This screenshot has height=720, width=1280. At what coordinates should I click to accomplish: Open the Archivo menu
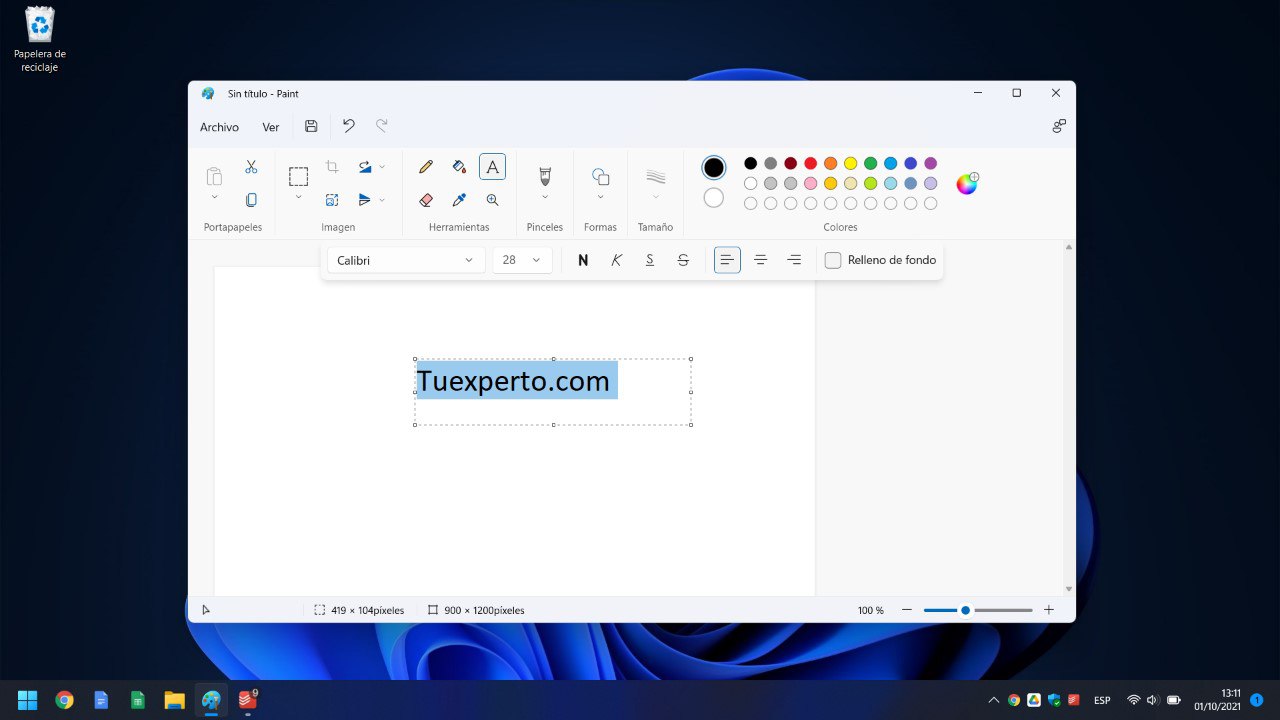click(219, 127)
